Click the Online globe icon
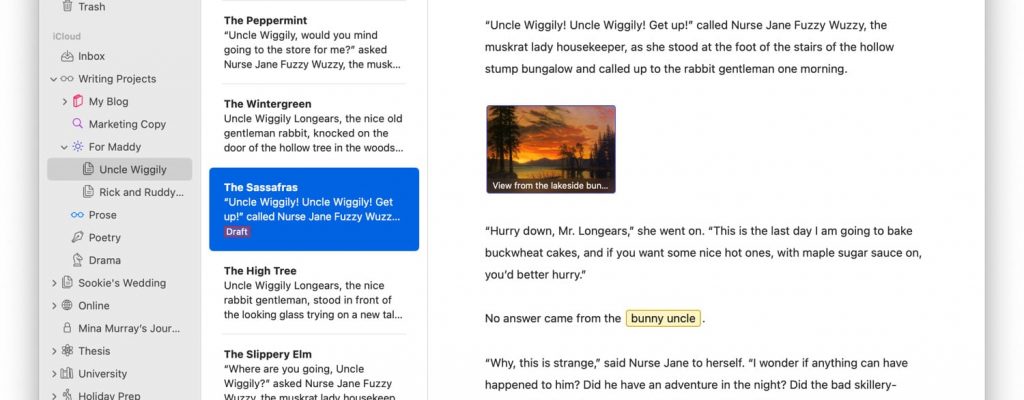This screenshot has width=1024, height=400. pyautogui.click(x=67, y=305)
